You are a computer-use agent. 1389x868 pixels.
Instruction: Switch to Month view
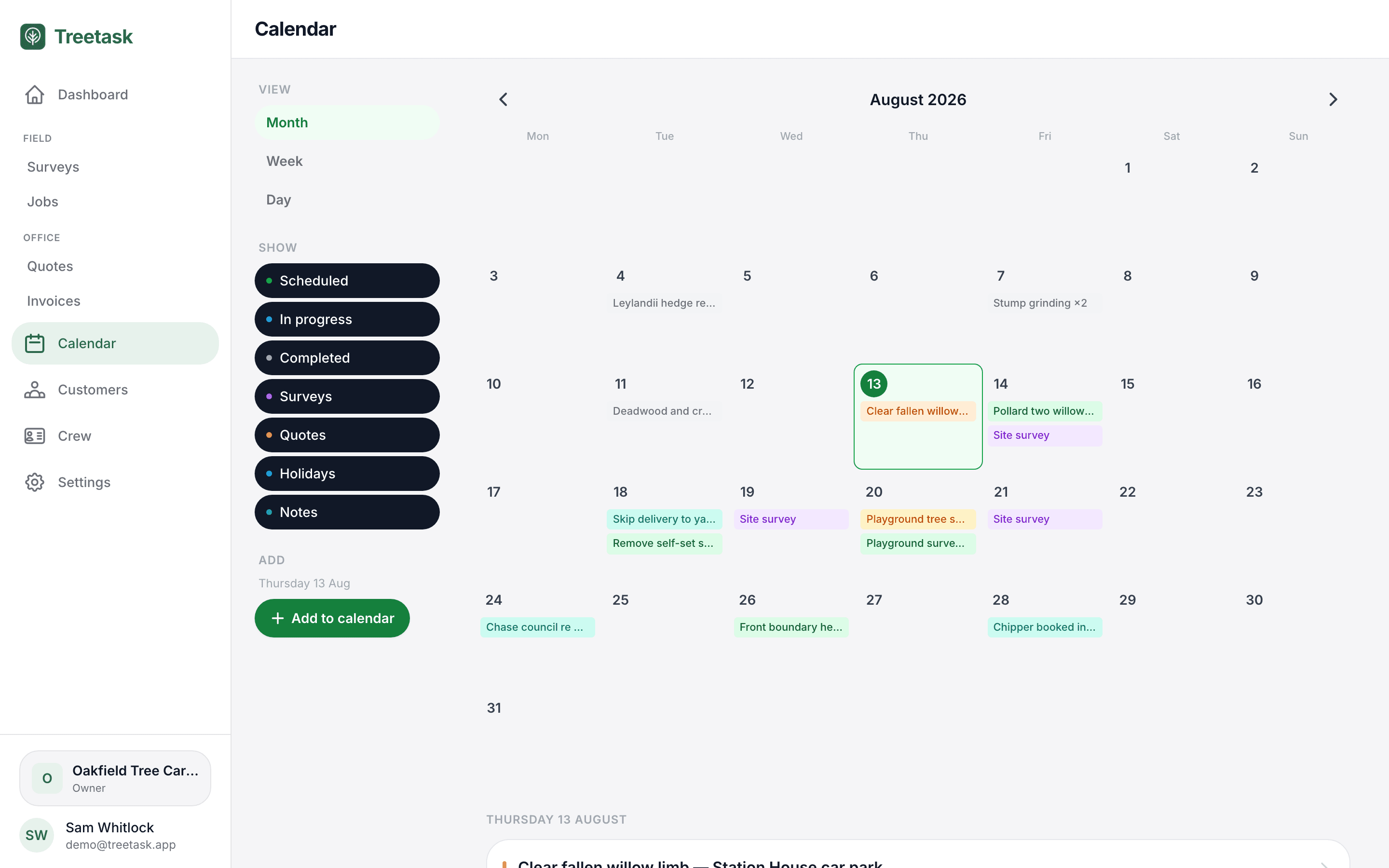(x=347, y=122)
